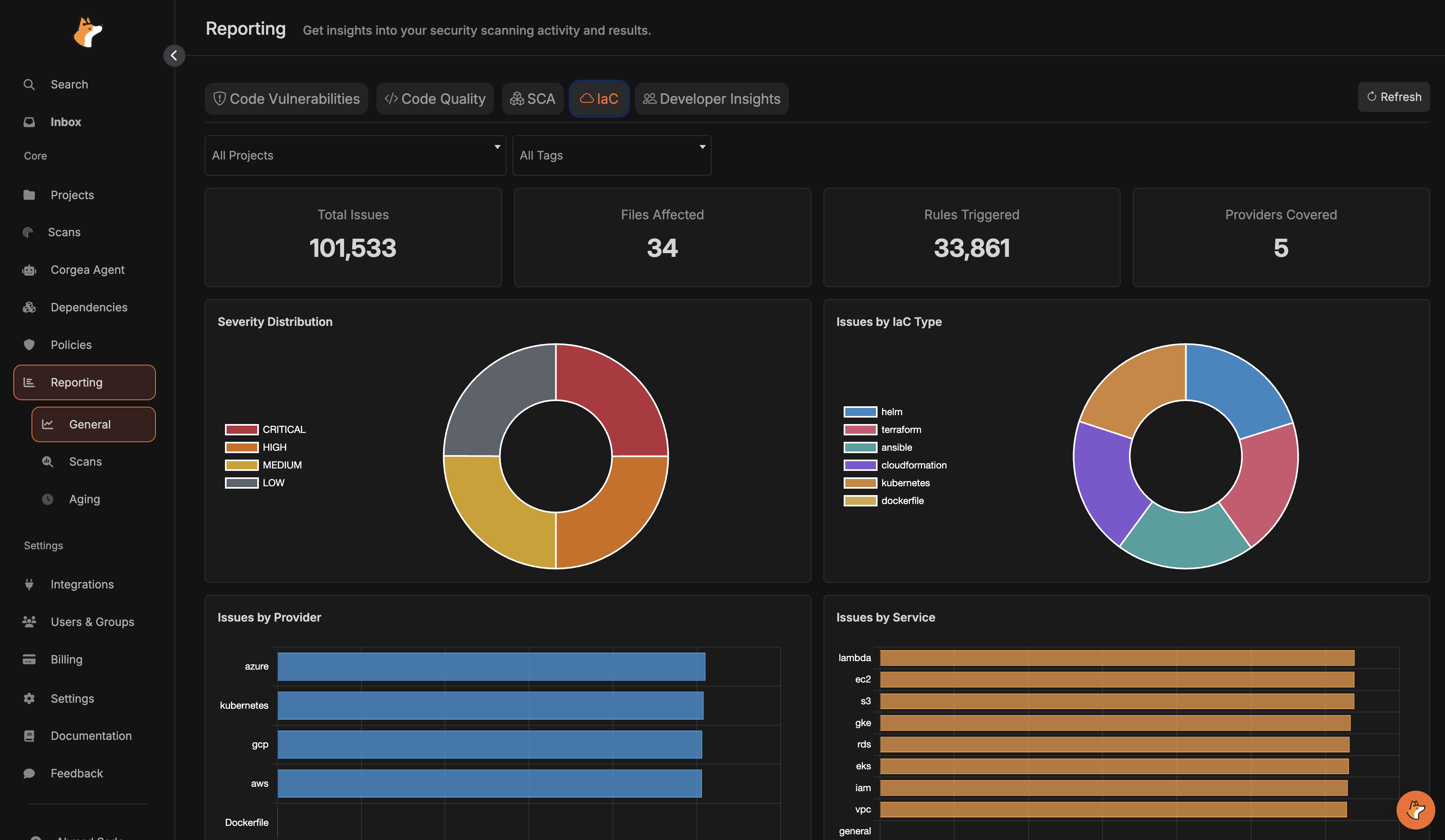Open the All Projects dropdown

click(x=355, y=155)
